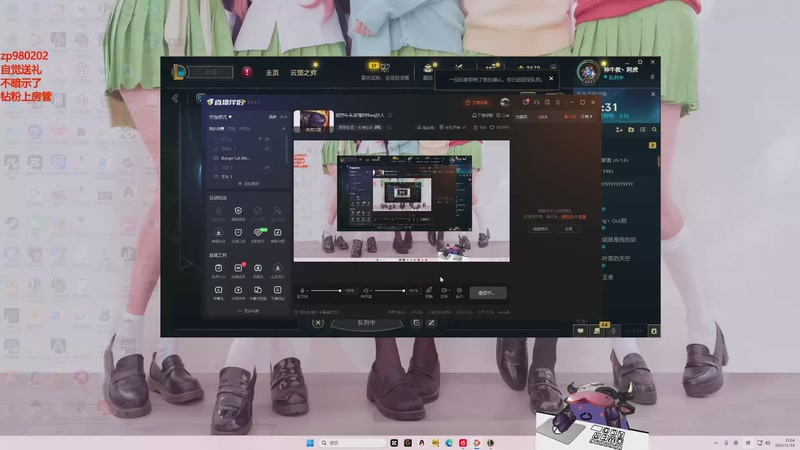Click the shield icon in interactive tools
Viewport: 800px width, 450px height.
point(238,211)
